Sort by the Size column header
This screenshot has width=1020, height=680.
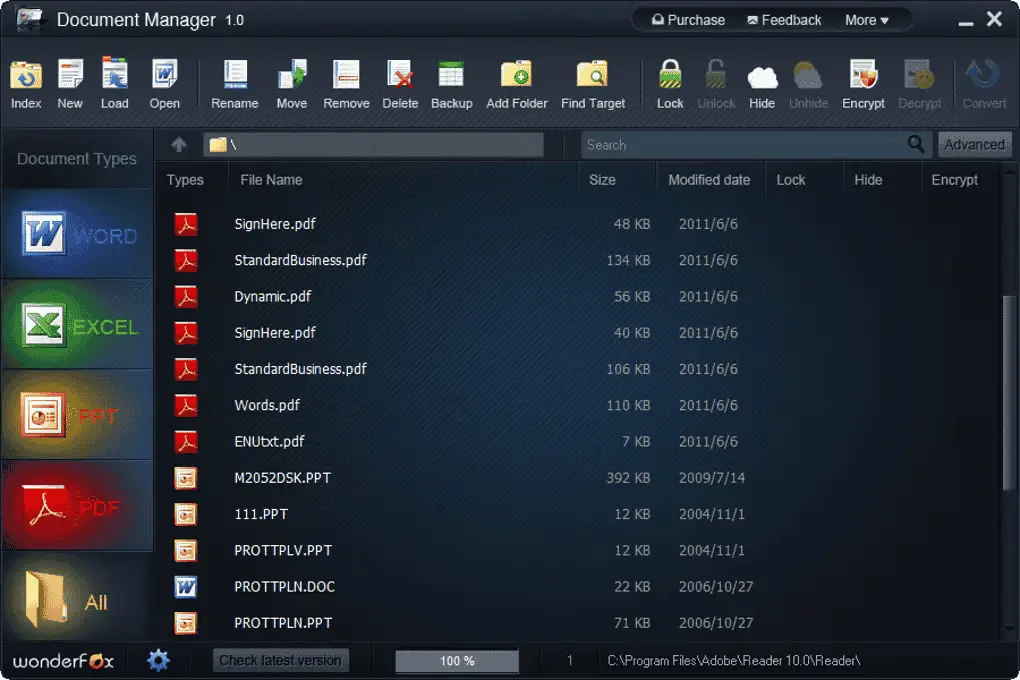coord(602,180)
